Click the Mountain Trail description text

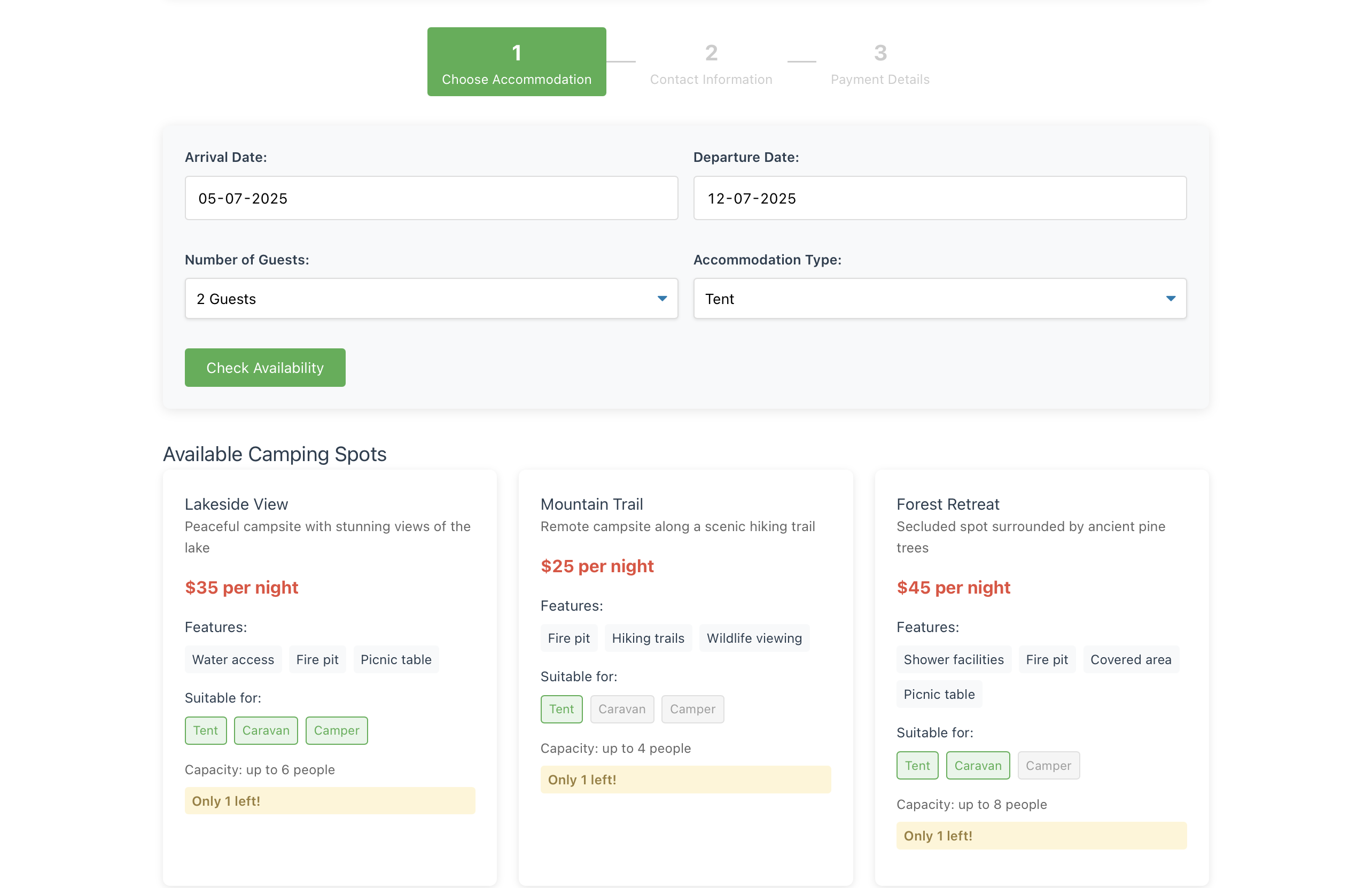tap(677, 526)
